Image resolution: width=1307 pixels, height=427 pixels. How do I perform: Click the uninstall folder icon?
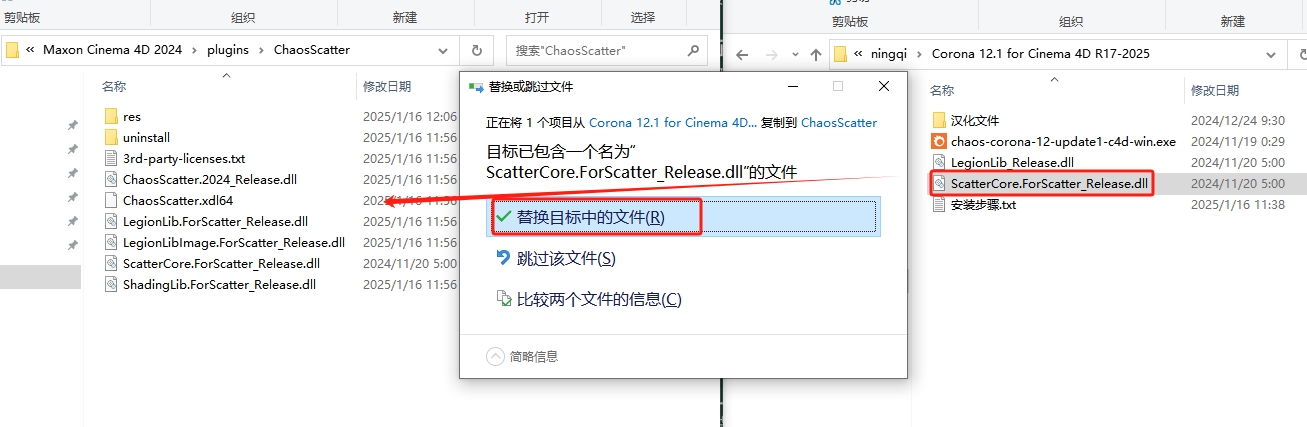111,138
